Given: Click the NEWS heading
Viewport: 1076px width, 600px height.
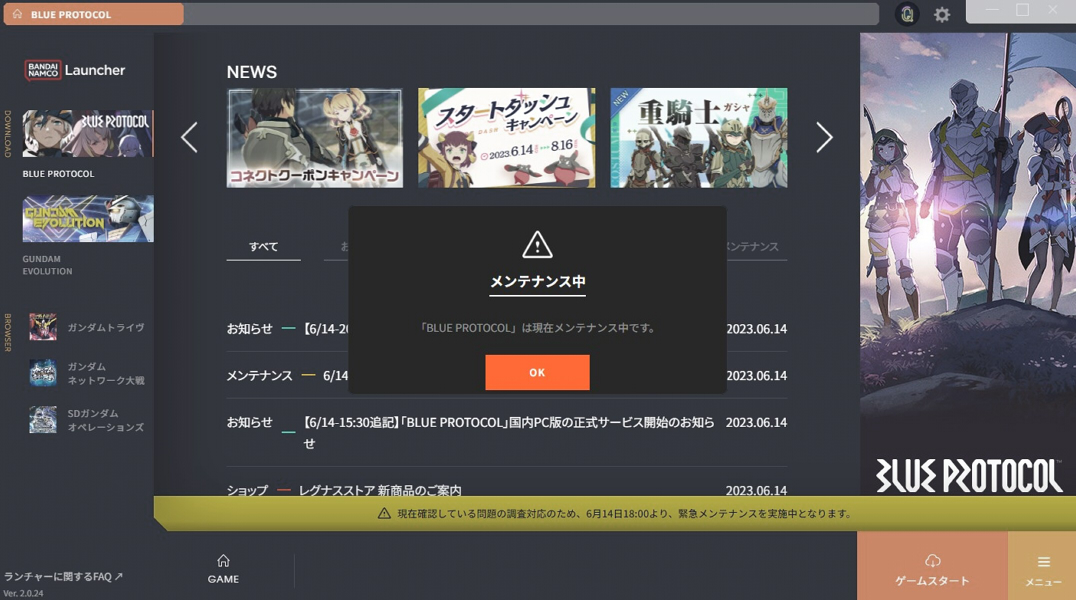Looking at the screenshot, I should (252, 72).
